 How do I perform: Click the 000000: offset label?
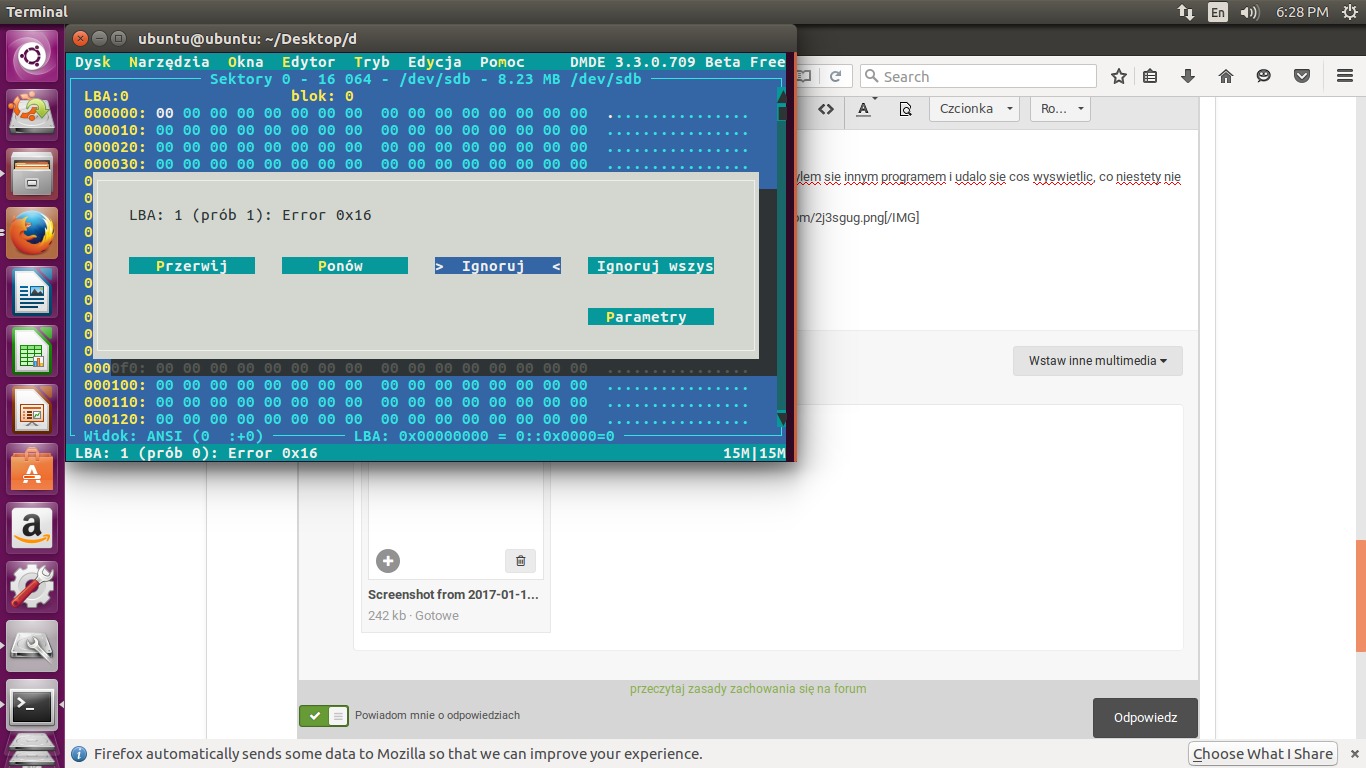pyautogui.click(x=115, y=113)
